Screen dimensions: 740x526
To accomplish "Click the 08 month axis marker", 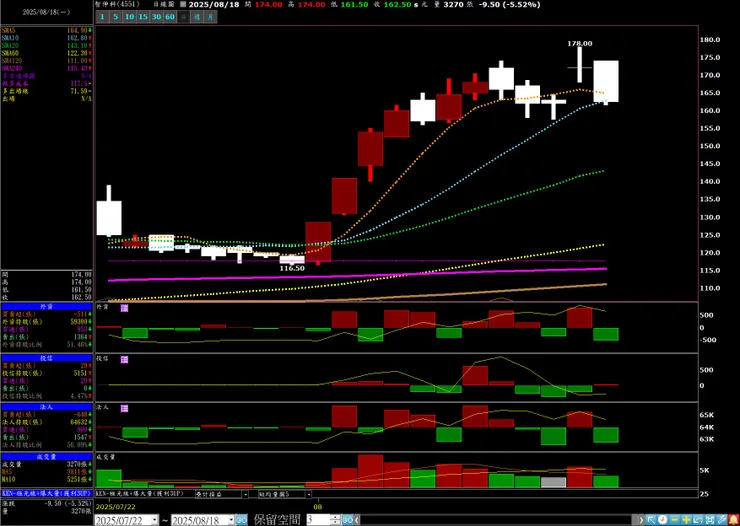I will tap(318, 506).
